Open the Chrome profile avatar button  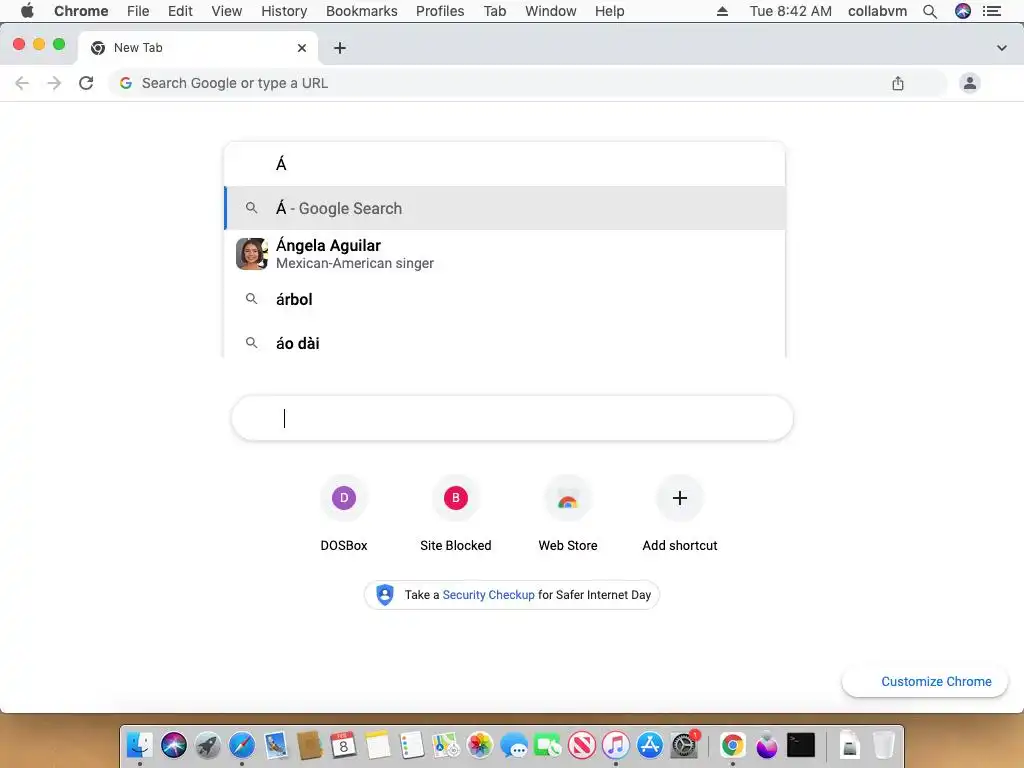(x=970, y=83)
